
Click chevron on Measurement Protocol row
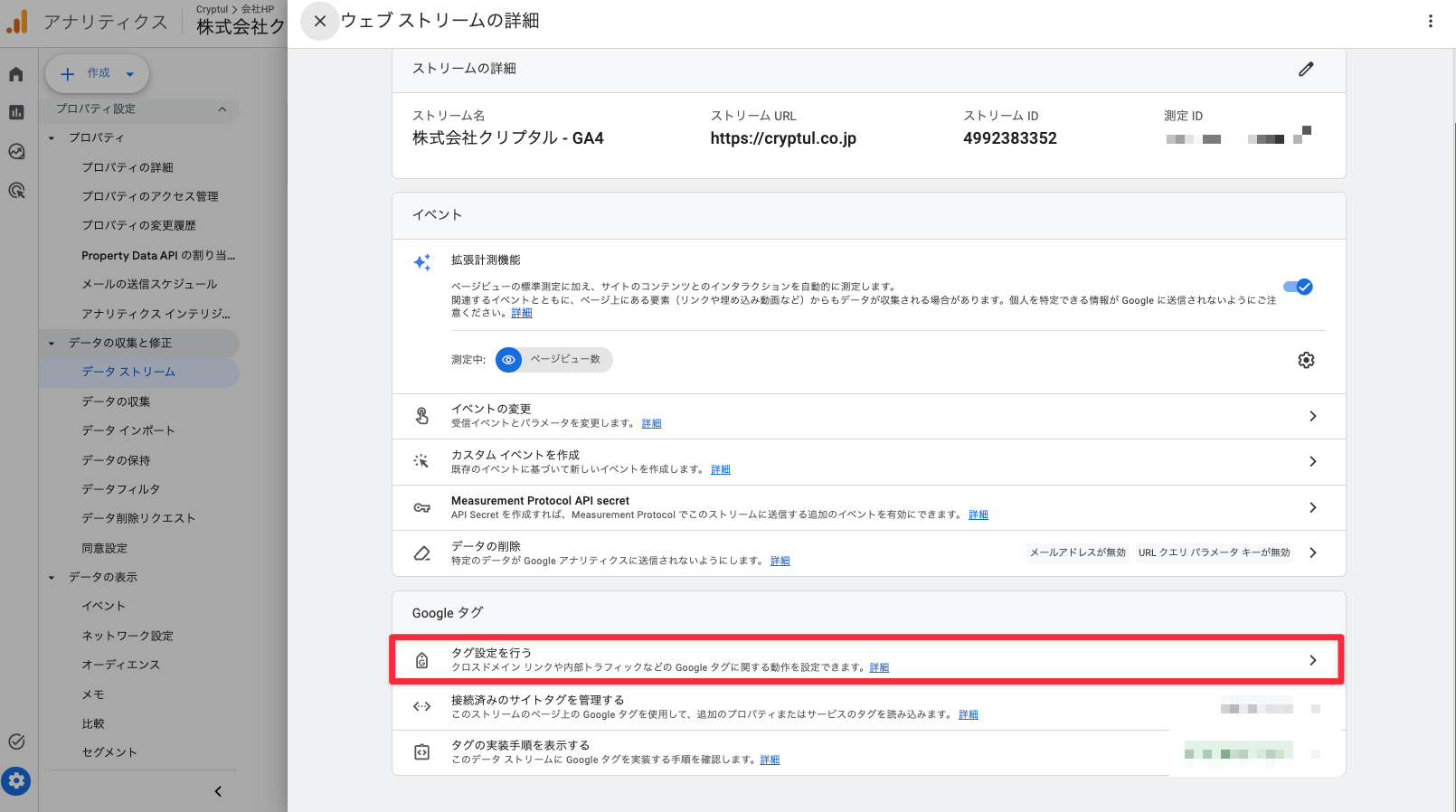click(x=1313, y=507)
